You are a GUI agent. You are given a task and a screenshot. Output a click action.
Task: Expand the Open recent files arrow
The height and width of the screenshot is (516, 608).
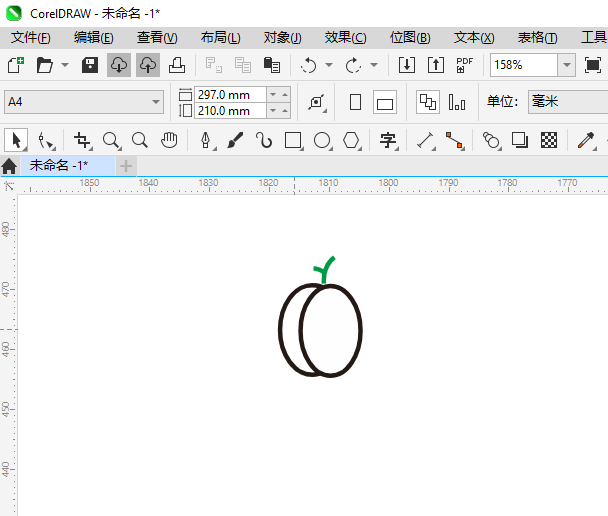pos(65,65)
